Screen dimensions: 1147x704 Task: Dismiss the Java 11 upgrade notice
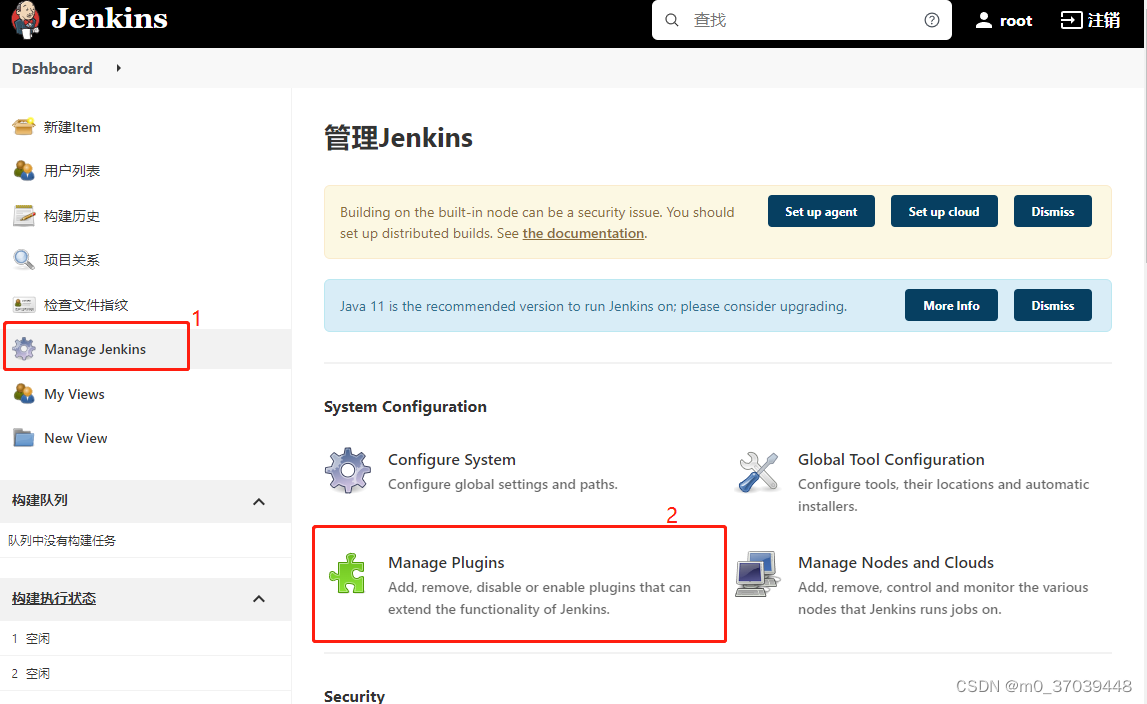(x=1052, y=305)
